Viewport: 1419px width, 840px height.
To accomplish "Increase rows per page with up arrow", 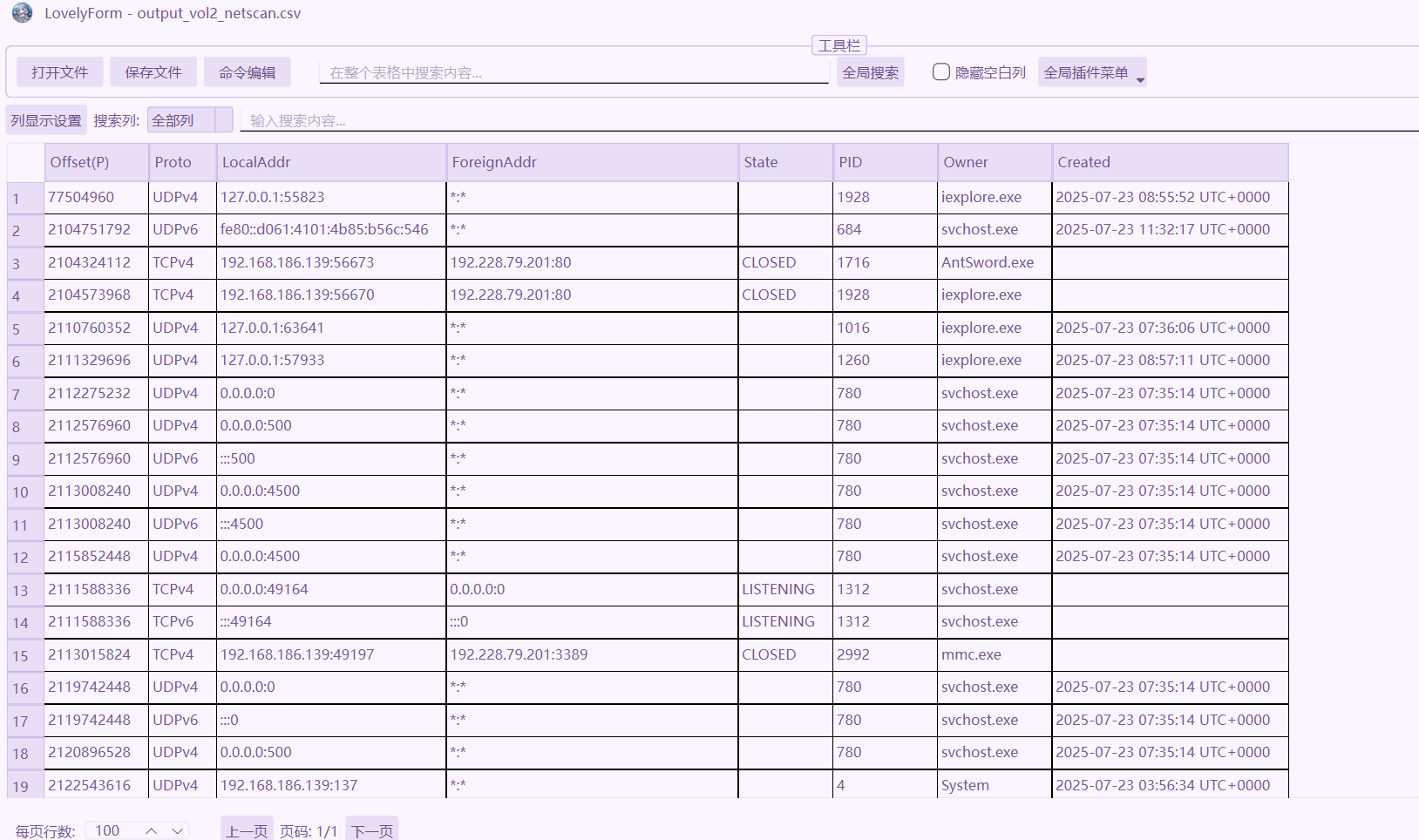I will [x=152, y=830].
